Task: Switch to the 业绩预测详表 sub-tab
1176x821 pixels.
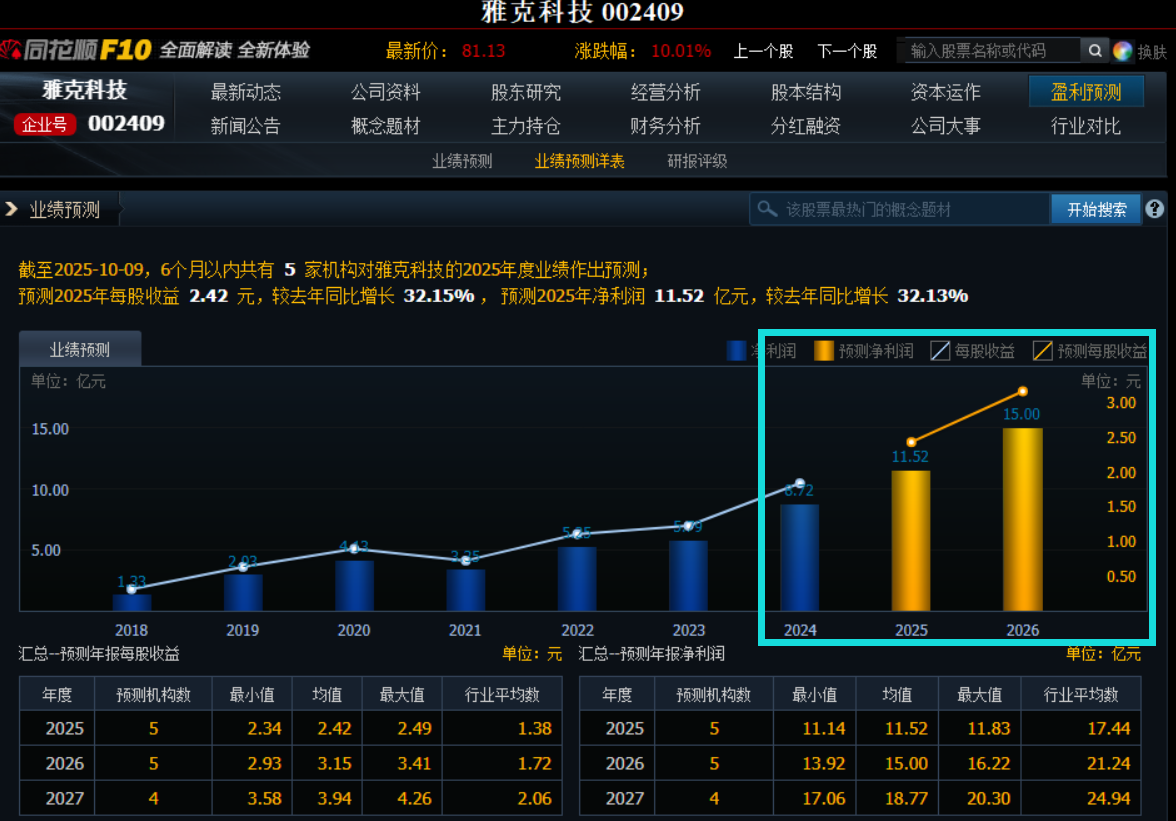Action: tap(579, 161)
